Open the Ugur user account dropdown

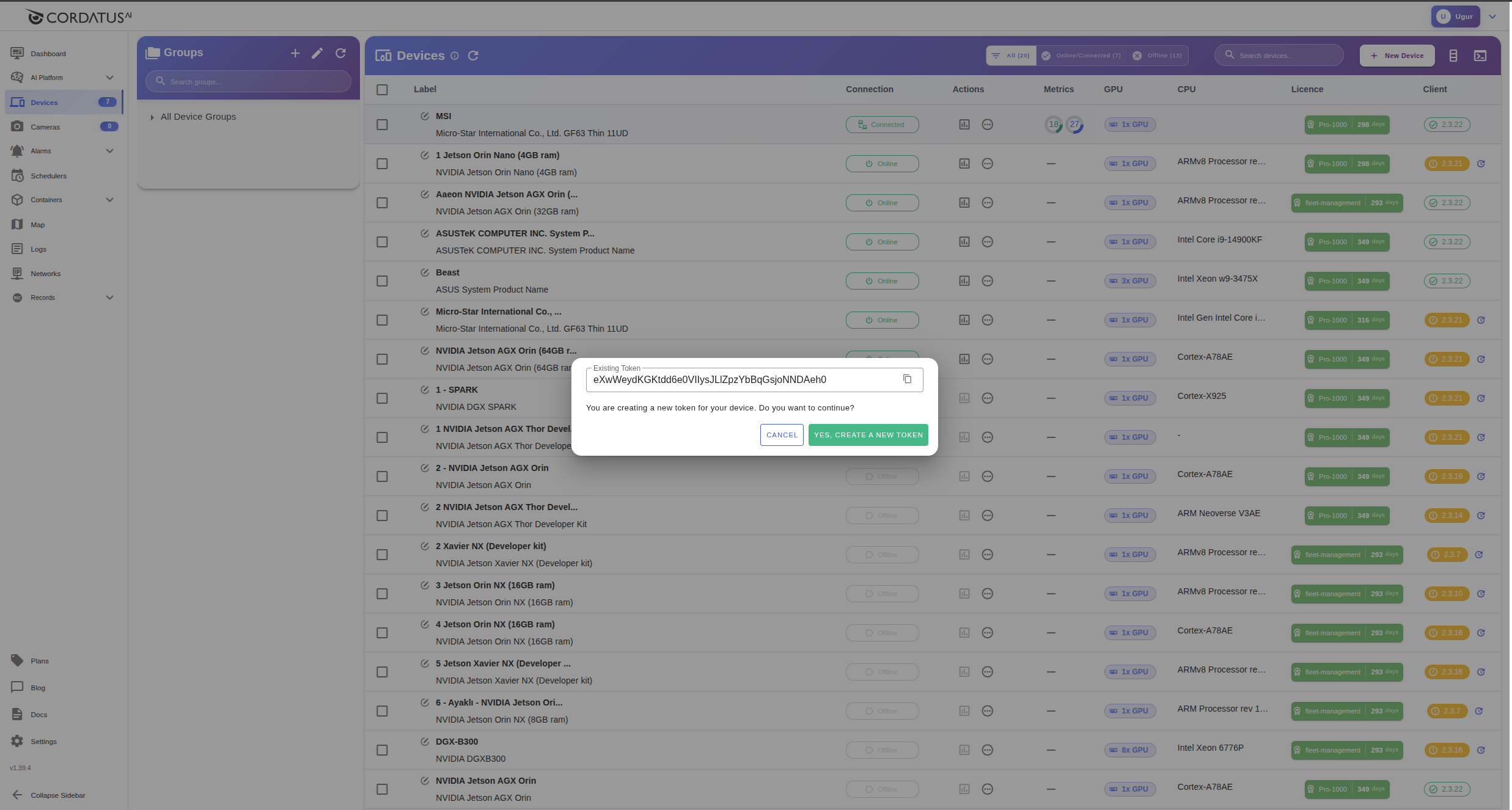point(1492,16)
